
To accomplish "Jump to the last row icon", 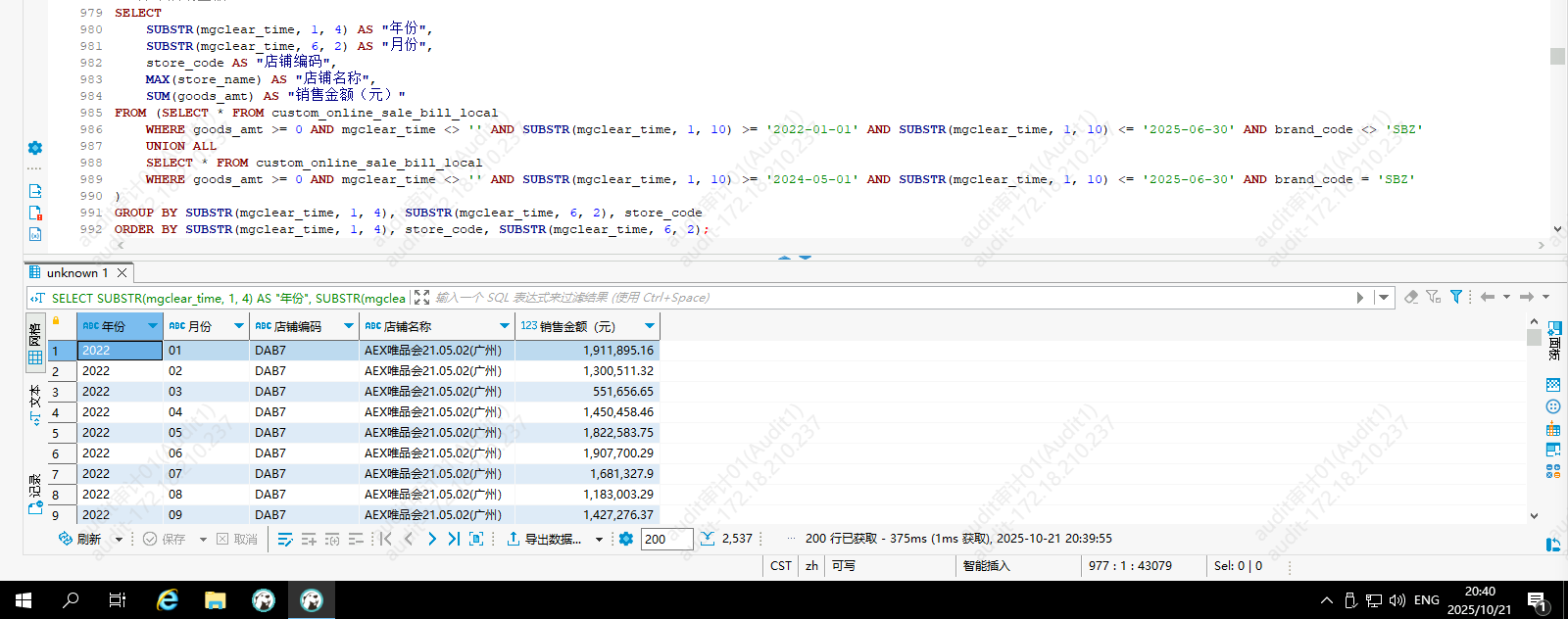I will [454, 539].
